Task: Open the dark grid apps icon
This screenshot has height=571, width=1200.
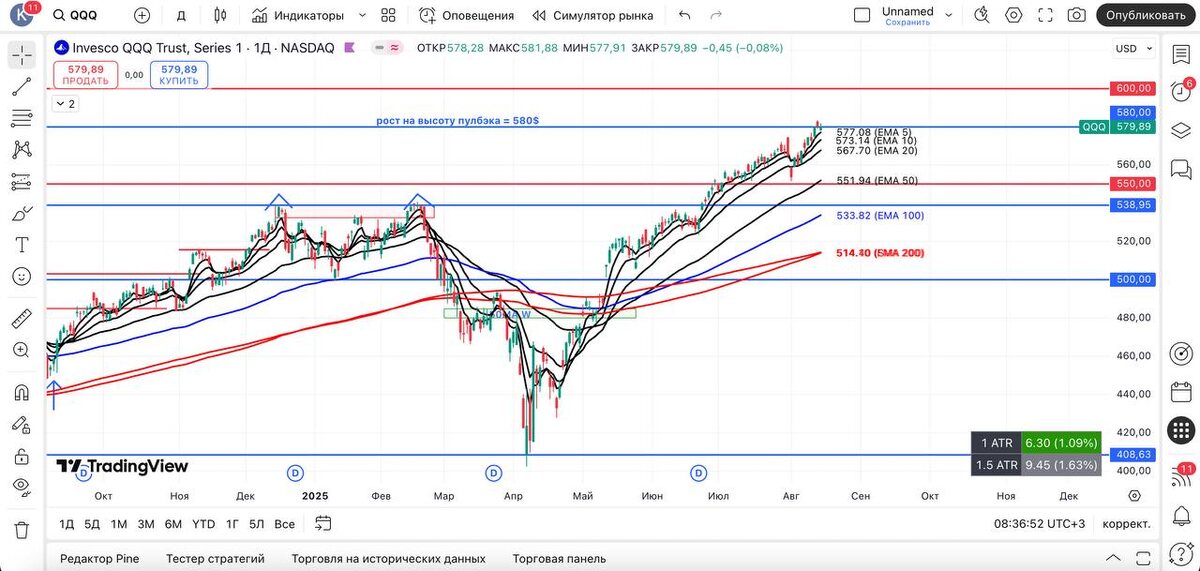Action: pyautogui.click(x=1181, y=430)
